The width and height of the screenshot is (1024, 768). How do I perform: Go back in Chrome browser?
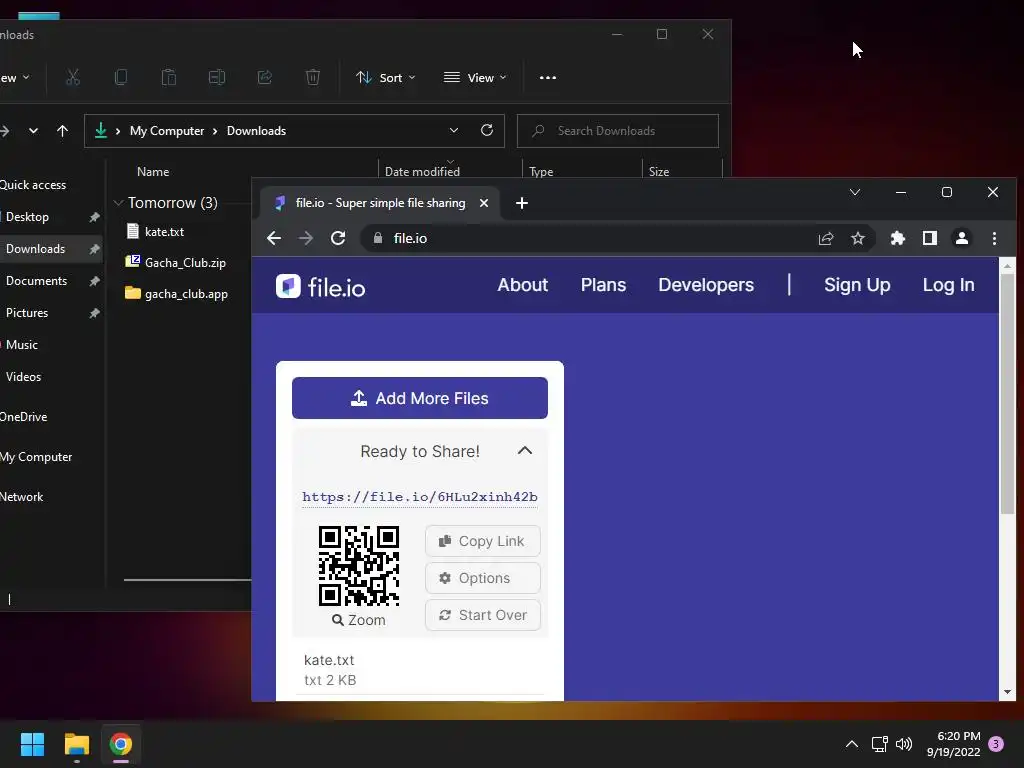coord(274,238)
